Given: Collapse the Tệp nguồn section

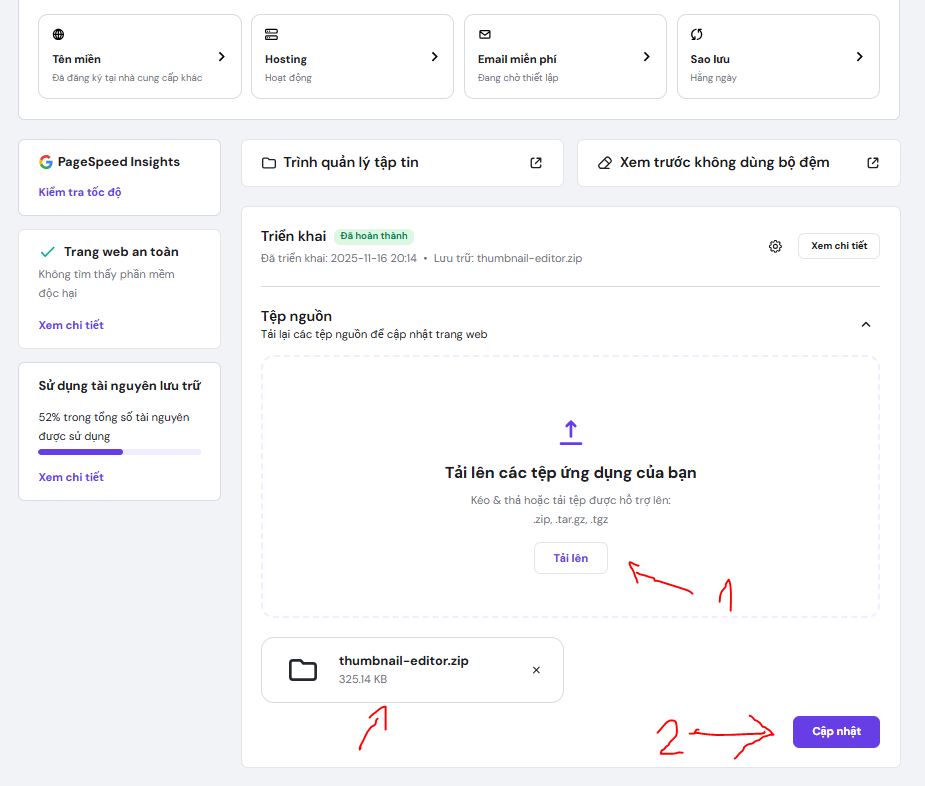Looking at the screenshot, I should 866,324.
